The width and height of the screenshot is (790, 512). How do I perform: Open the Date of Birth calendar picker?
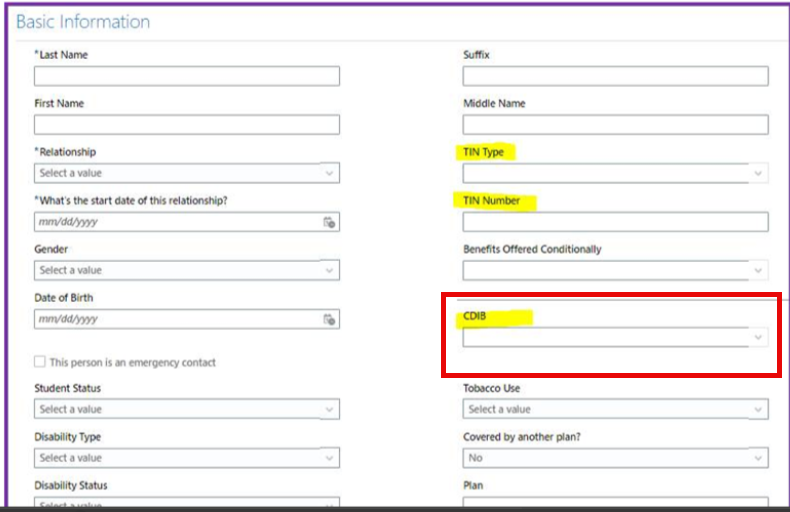[x=329, y=319]
